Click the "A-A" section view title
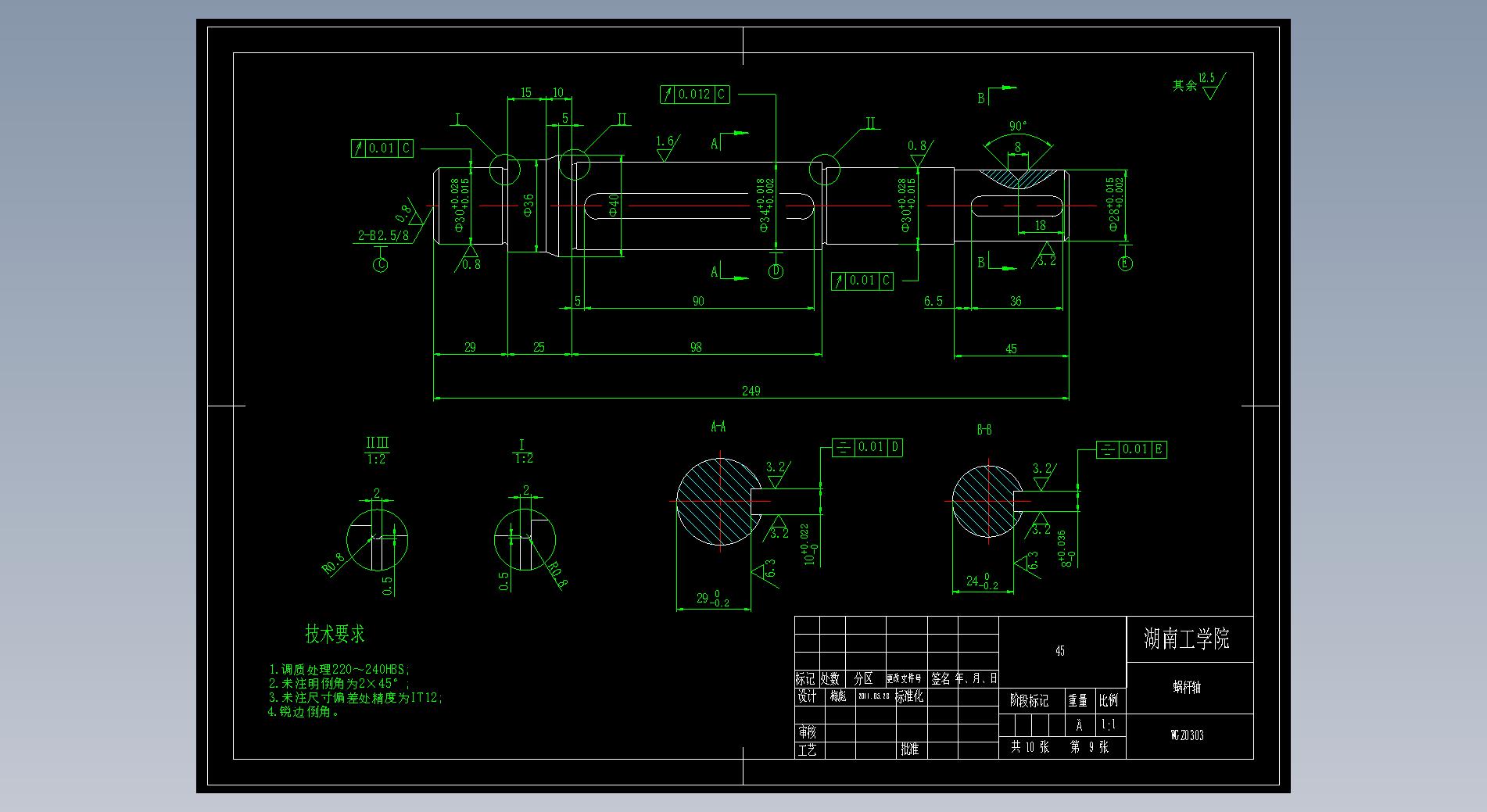The width and height of the screenshot is (1487, 812). [x=718, y=427]
